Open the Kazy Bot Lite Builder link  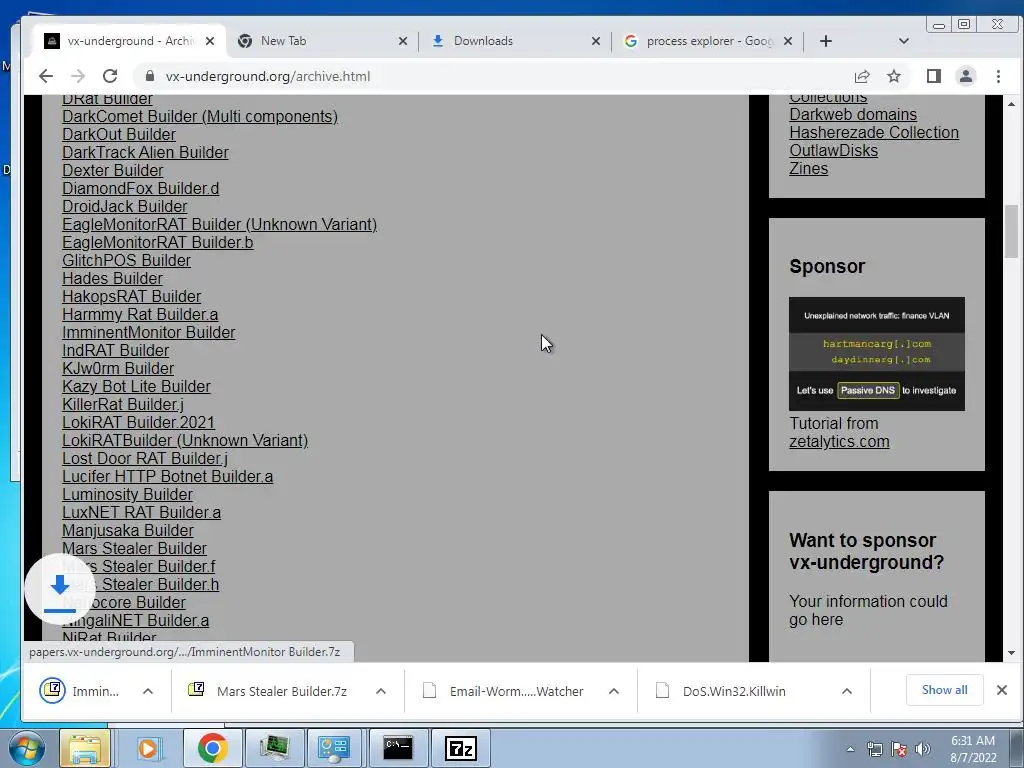[x=136, y=387]
